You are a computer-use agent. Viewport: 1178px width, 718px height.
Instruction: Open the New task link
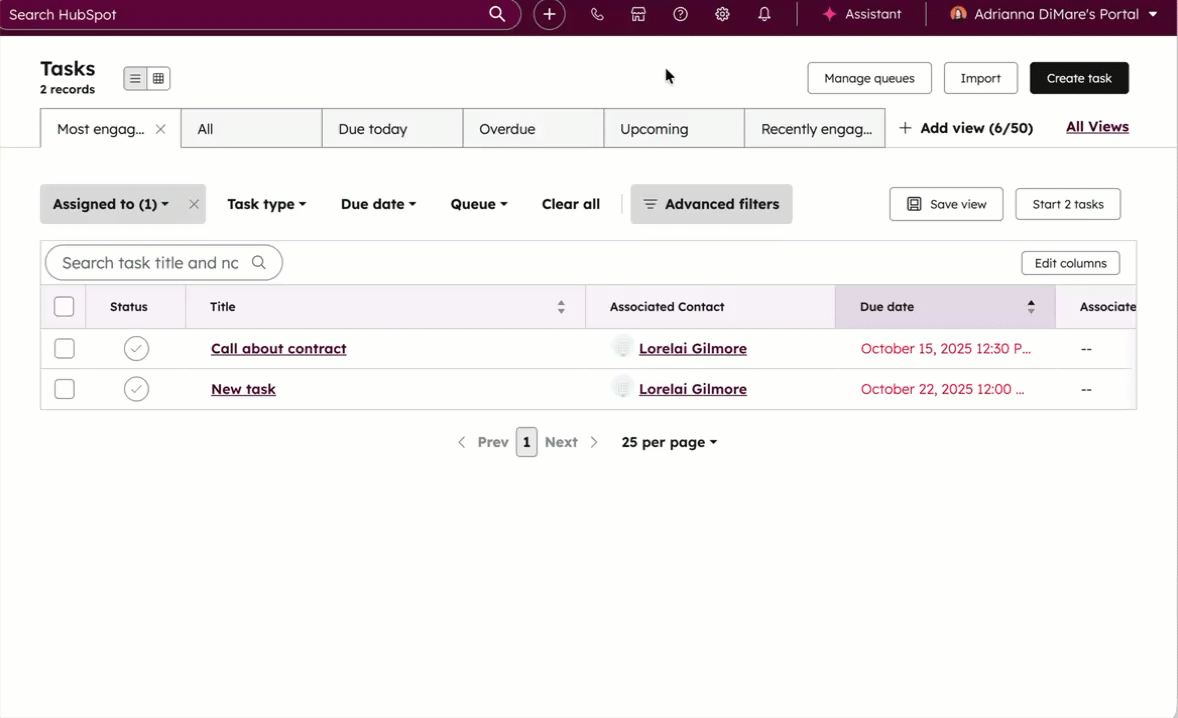243,389
